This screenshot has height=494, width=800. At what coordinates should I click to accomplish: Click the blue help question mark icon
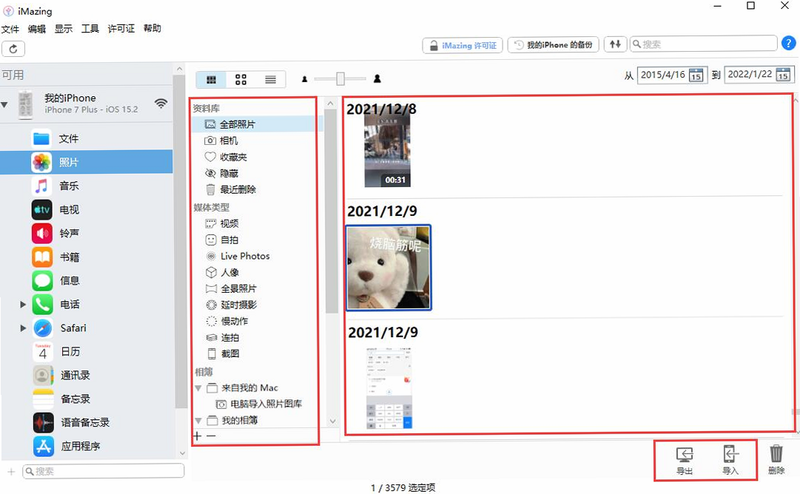tap(789, 43)
